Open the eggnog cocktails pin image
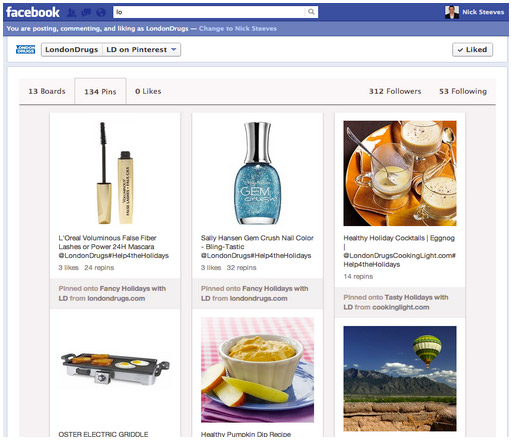The image size is (511, 443). [400, 173]
